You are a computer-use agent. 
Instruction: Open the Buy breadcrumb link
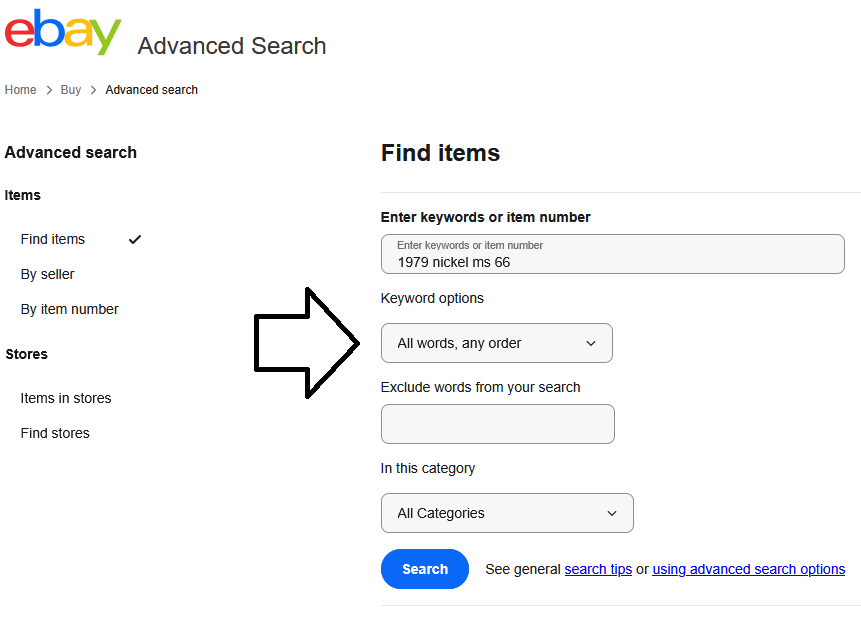tap(71, 90)
